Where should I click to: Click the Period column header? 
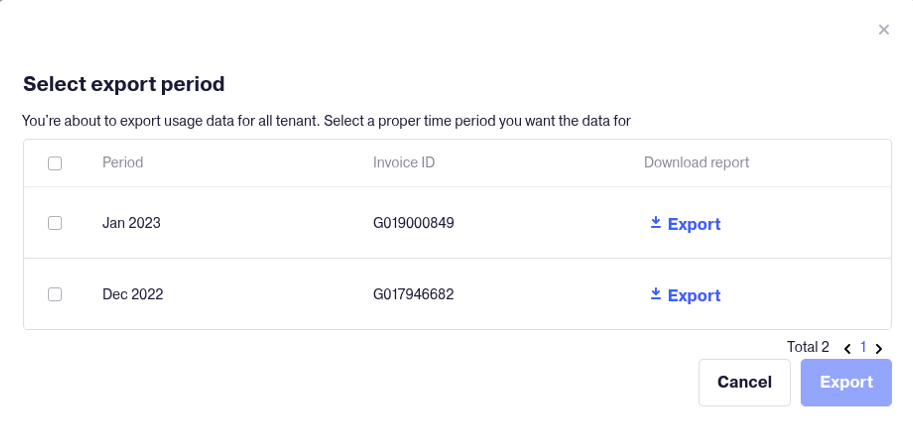[x=122, y=162]
